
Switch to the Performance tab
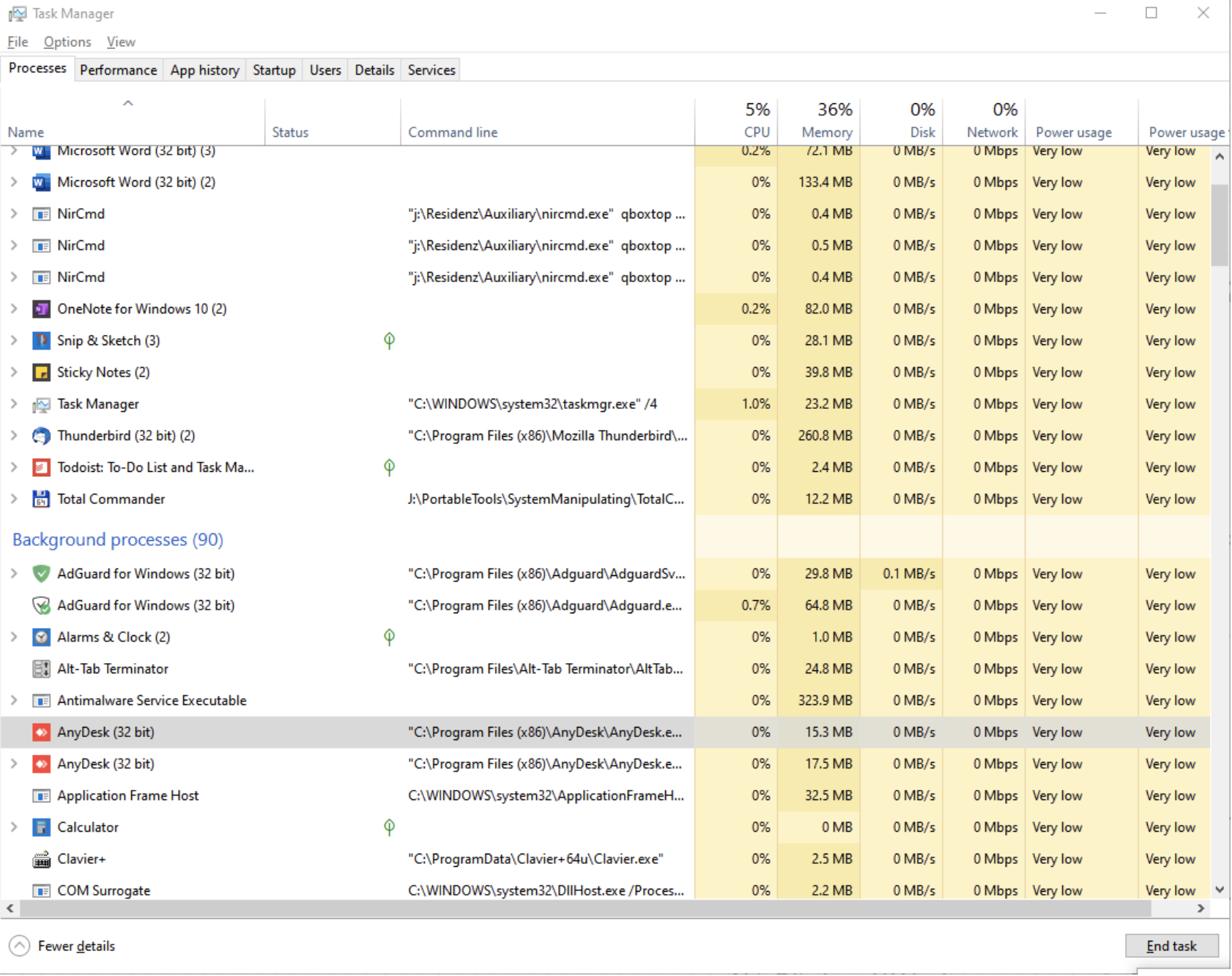click(118, 70)
